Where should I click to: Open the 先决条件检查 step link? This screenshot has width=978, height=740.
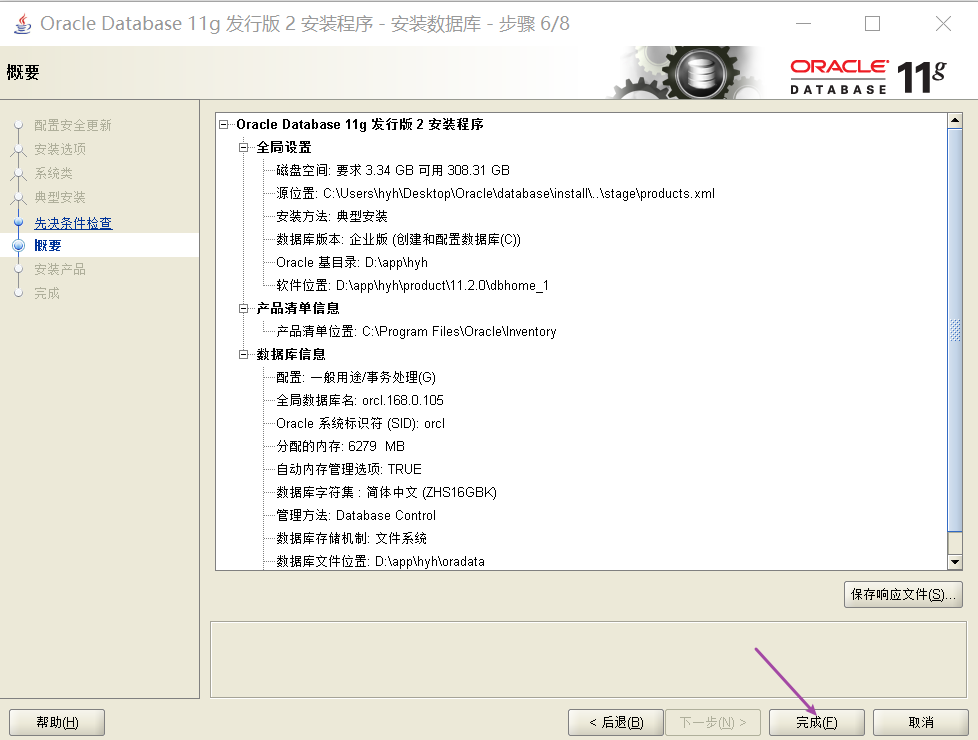pos(73,223)
